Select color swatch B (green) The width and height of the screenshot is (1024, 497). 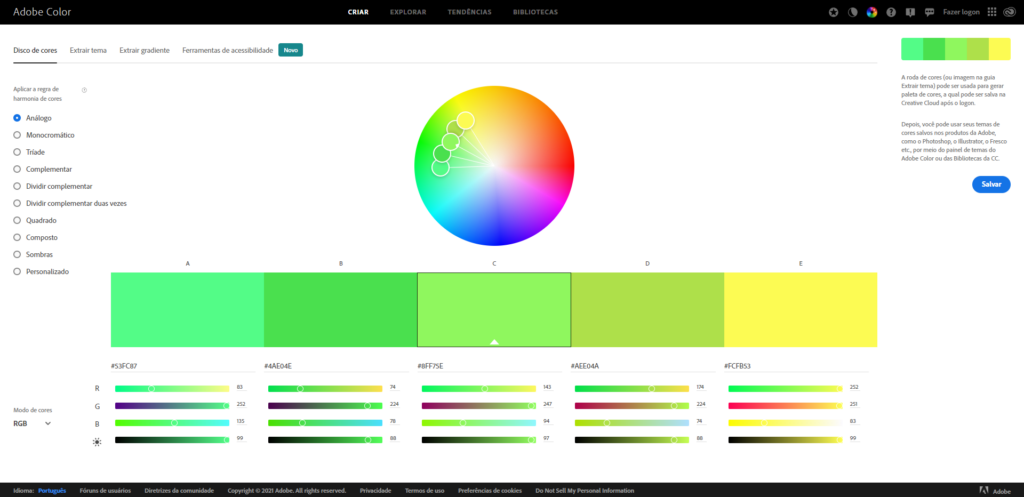(x=341, y=310)
